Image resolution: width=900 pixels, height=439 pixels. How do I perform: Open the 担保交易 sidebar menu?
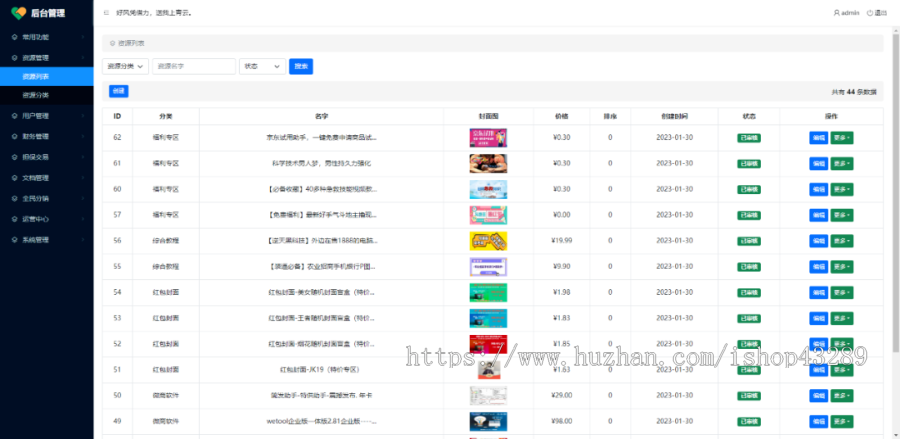[x=46, y=157]
